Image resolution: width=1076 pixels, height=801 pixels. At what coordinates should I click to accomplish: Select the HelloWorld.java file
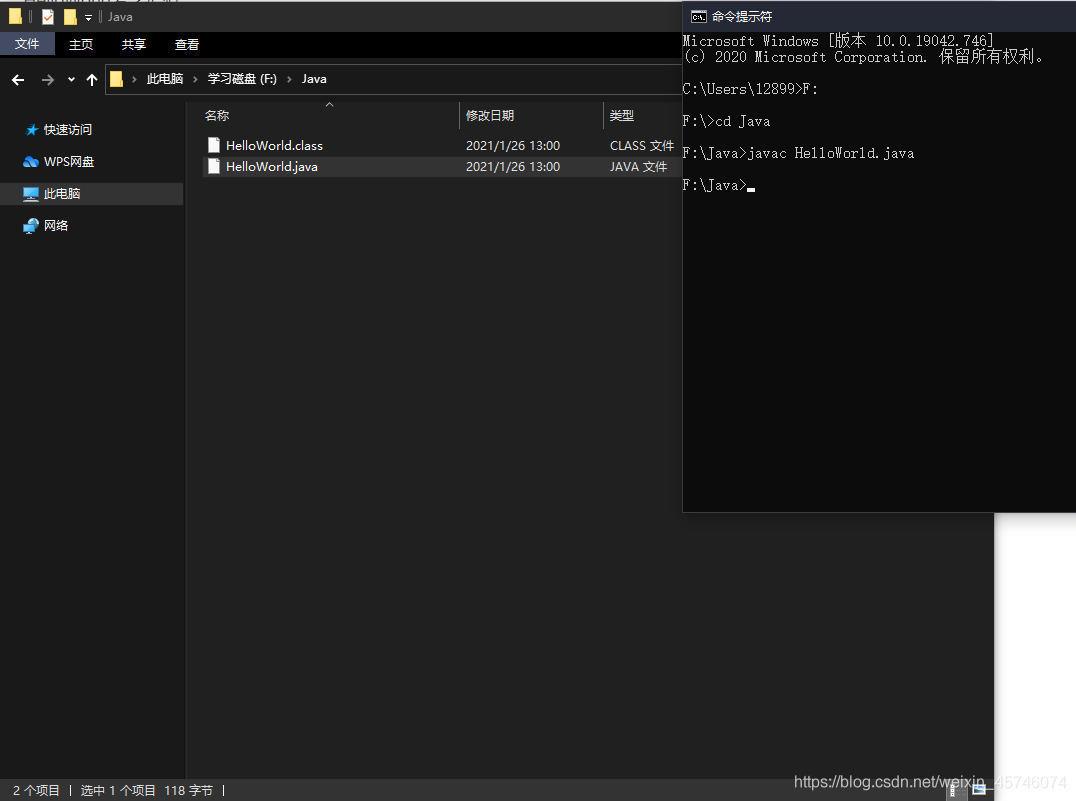(x=272, y=167)
